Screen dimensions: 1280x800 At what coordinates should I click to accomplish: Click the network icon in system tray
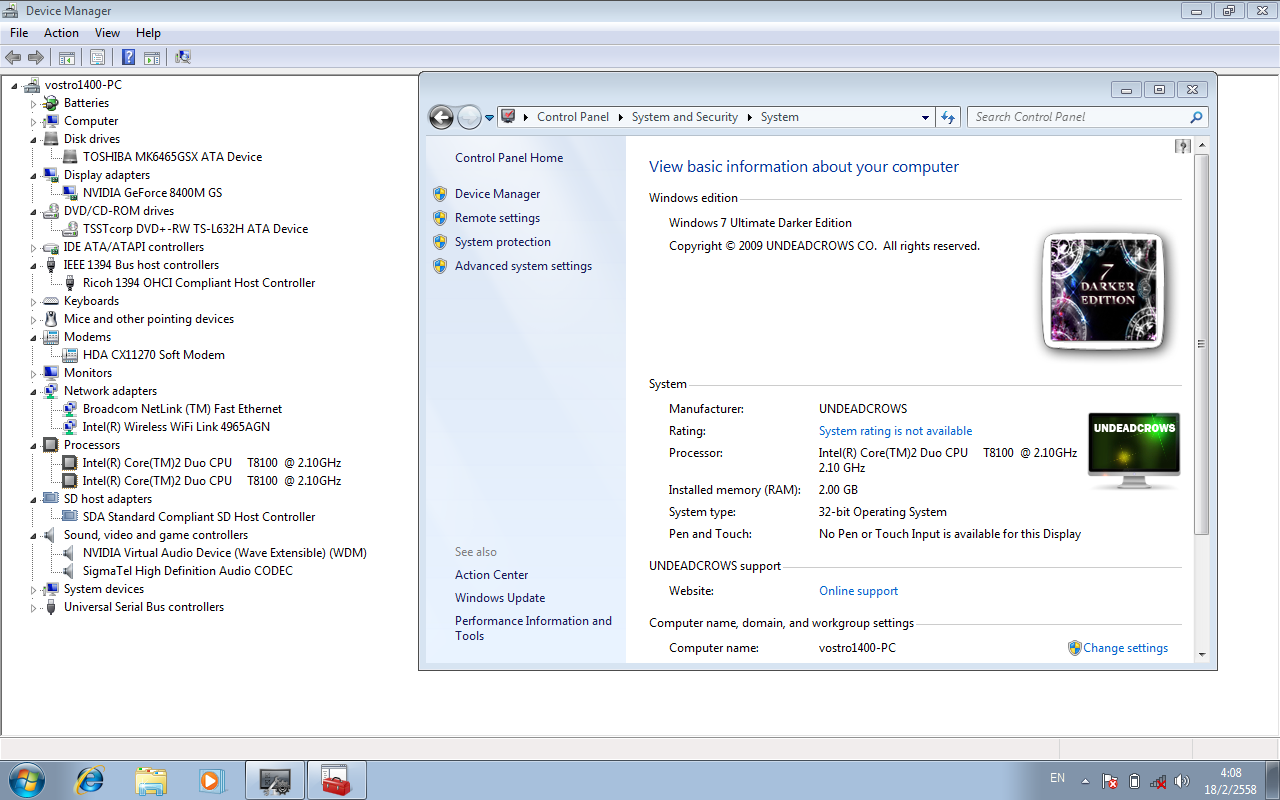(1158, 781)
